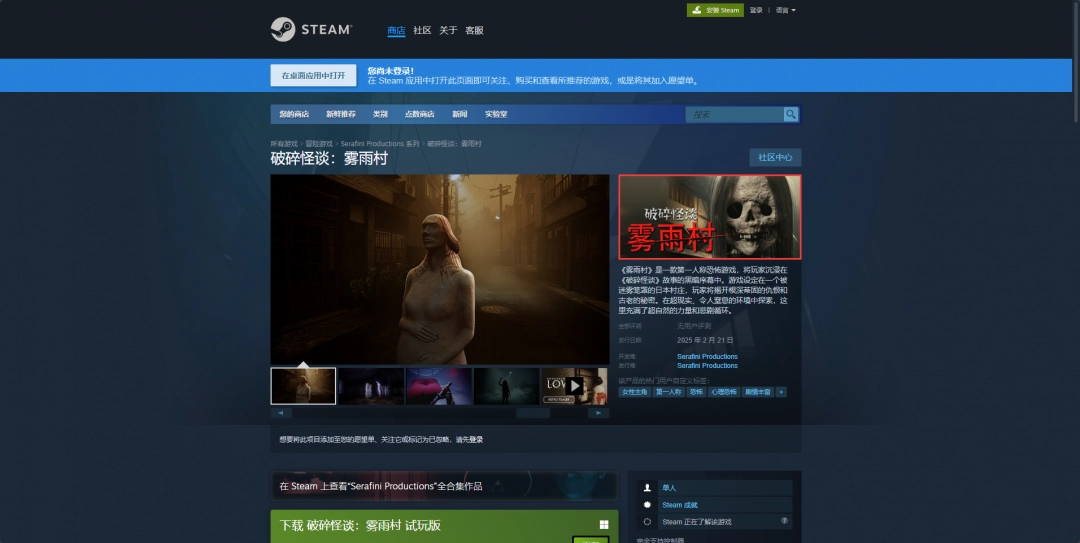This screenshot has height=543, width=1080.
Task: Click the Windows icon on demo banner
Action: click(x=604, y=525)
